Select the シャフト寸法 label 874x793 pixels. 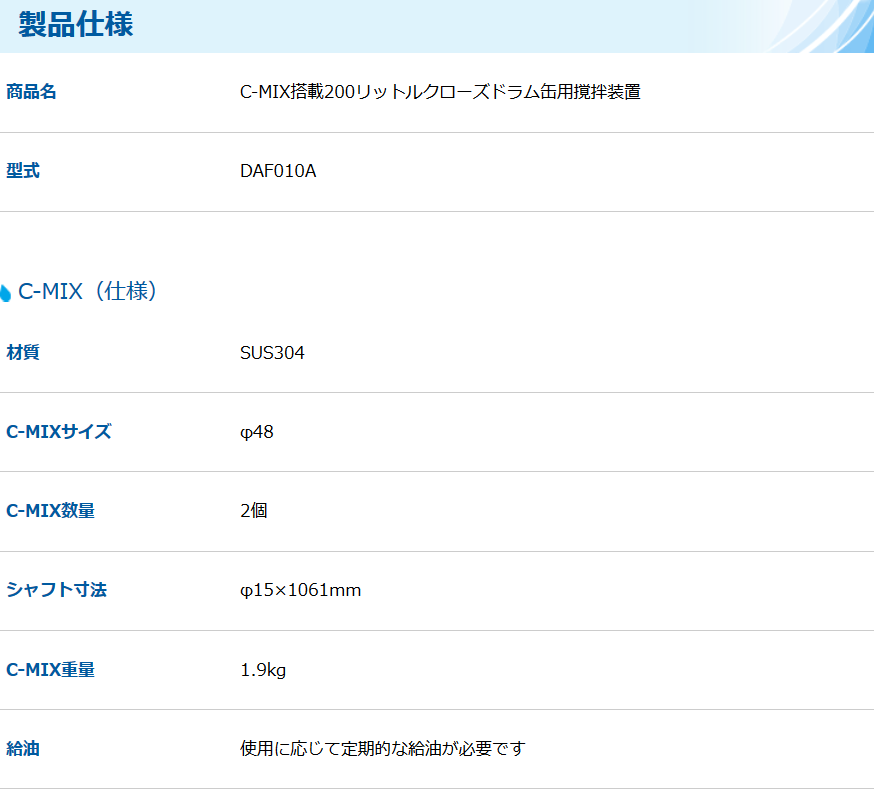(56, 590)
